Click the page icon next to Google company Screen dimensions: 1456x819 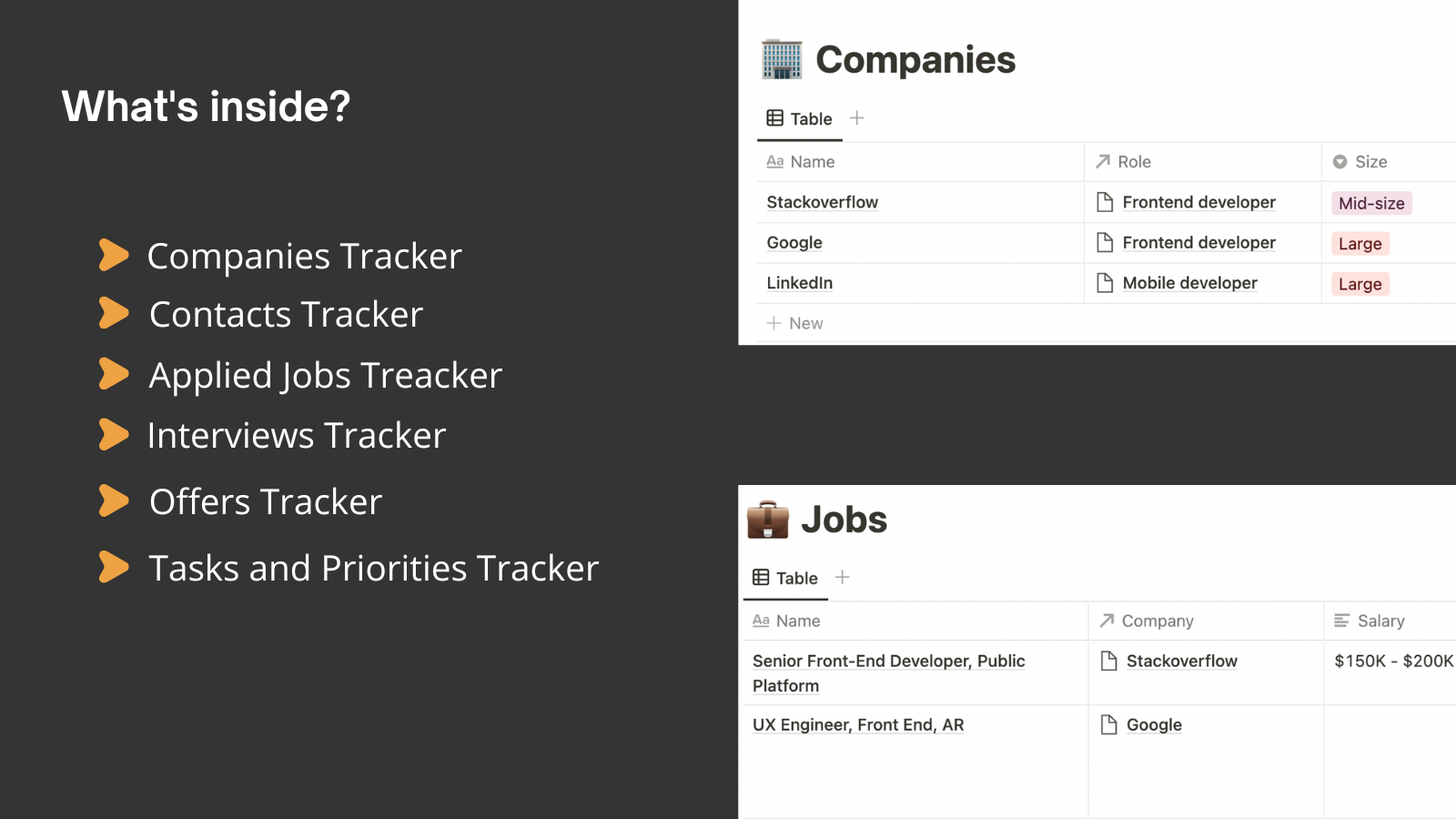coord(1108,724)
